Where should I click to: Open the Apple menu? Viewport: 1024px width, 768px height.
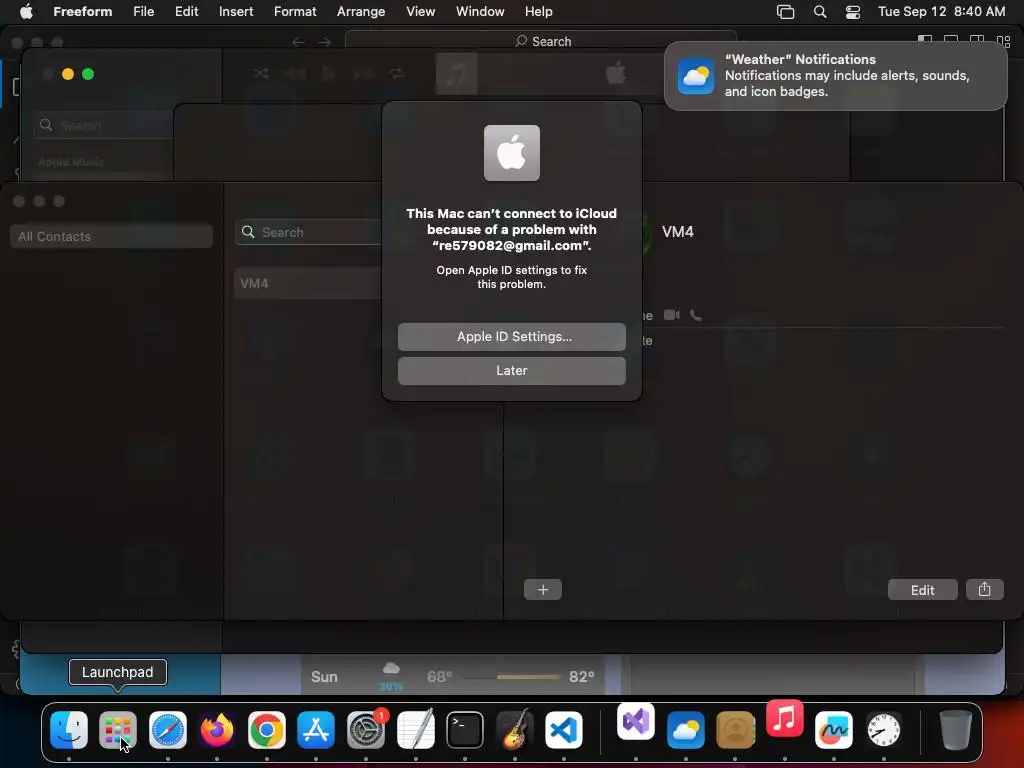pyautogui.click(x=26, y=12)
